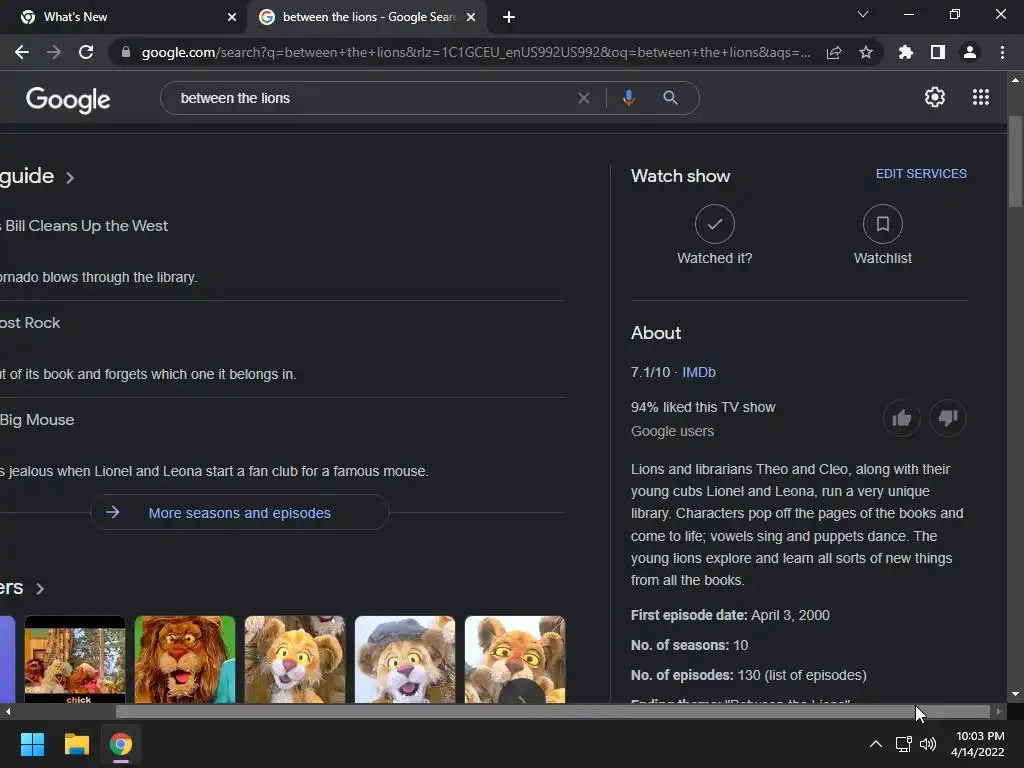Expand the episode guide chevron

pos(70,178)
